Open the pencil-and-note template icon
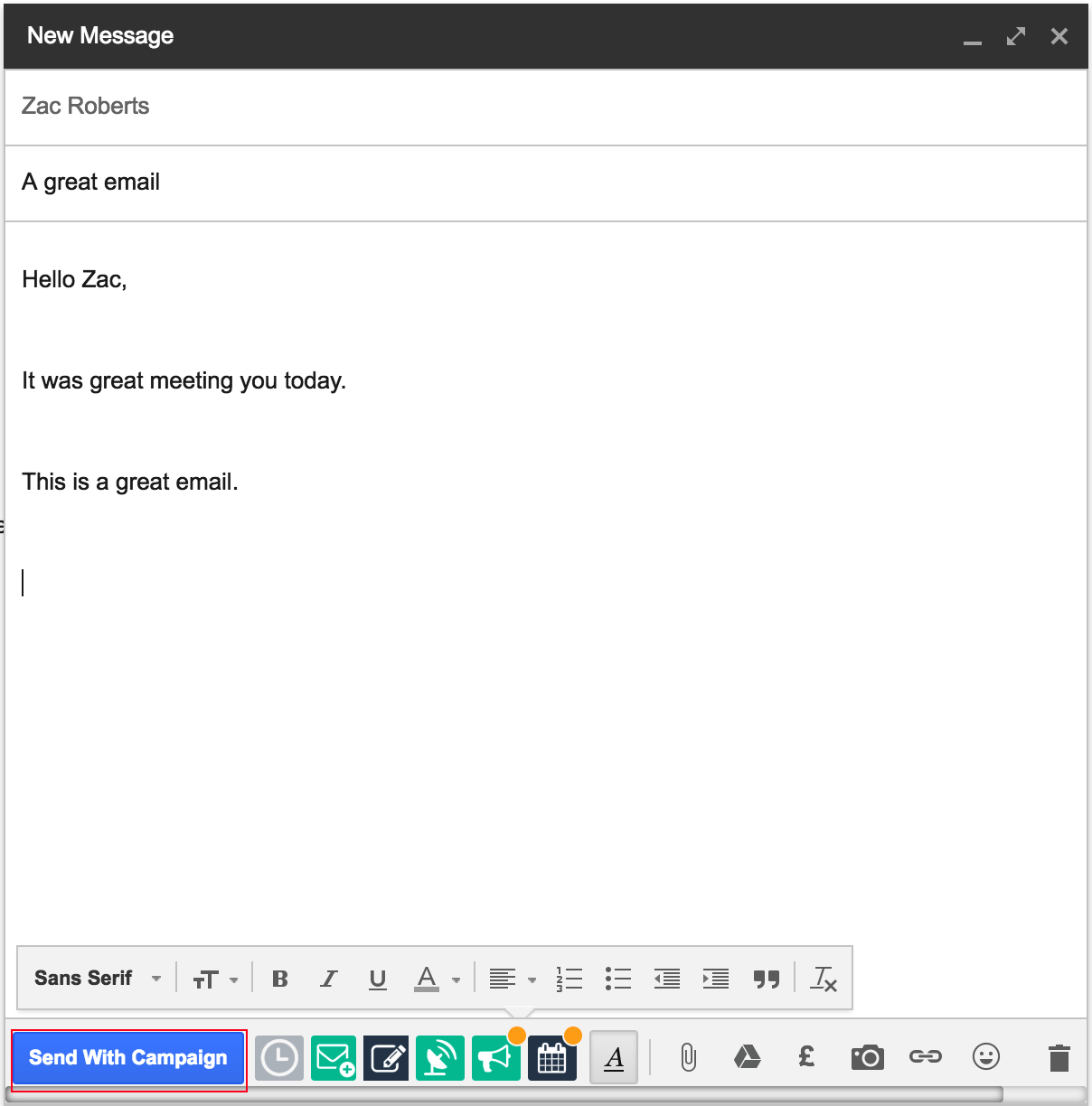Screen dimensions: 1092x1106 (386, 1058)
